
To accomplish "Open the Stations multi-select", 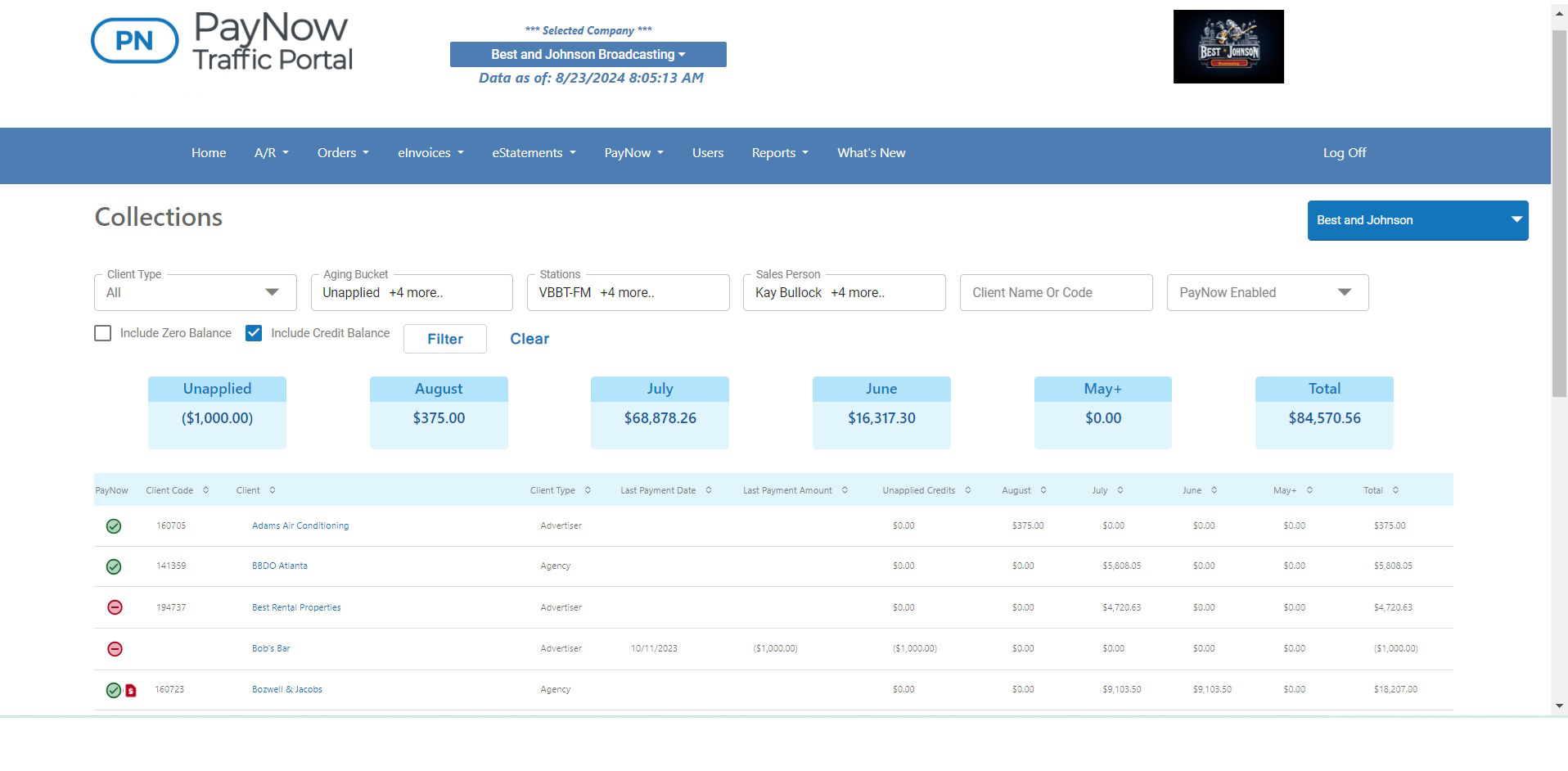I will pos(628,292).
